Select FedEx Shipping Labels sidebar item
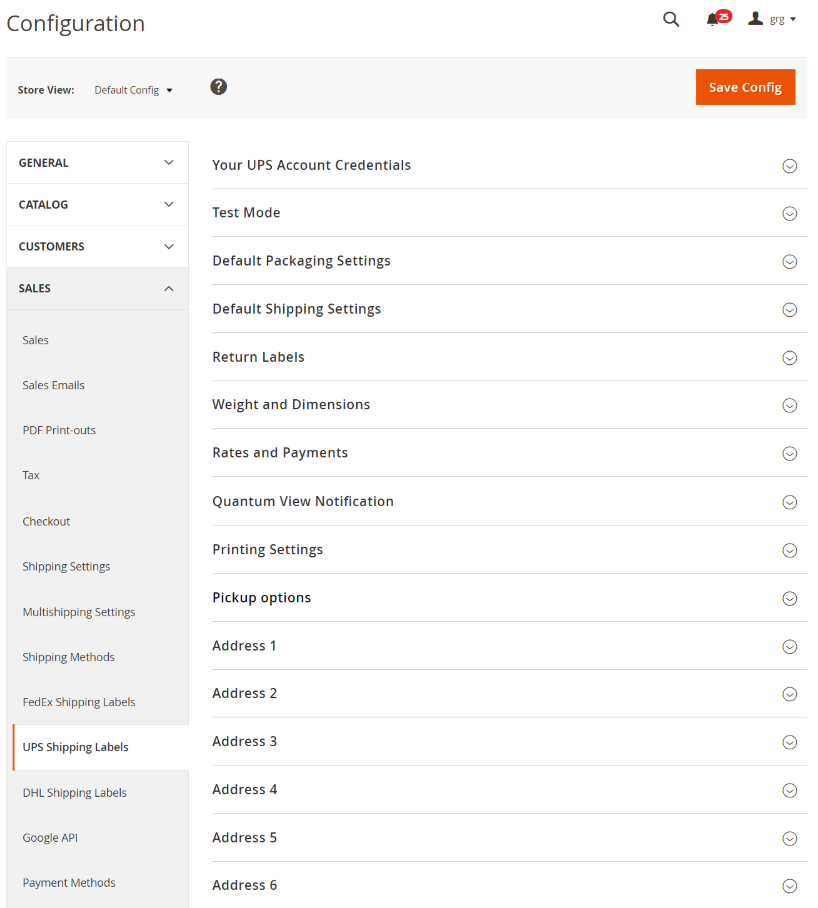This screenshot has width=818, height=908. click(x=79, y=702)
